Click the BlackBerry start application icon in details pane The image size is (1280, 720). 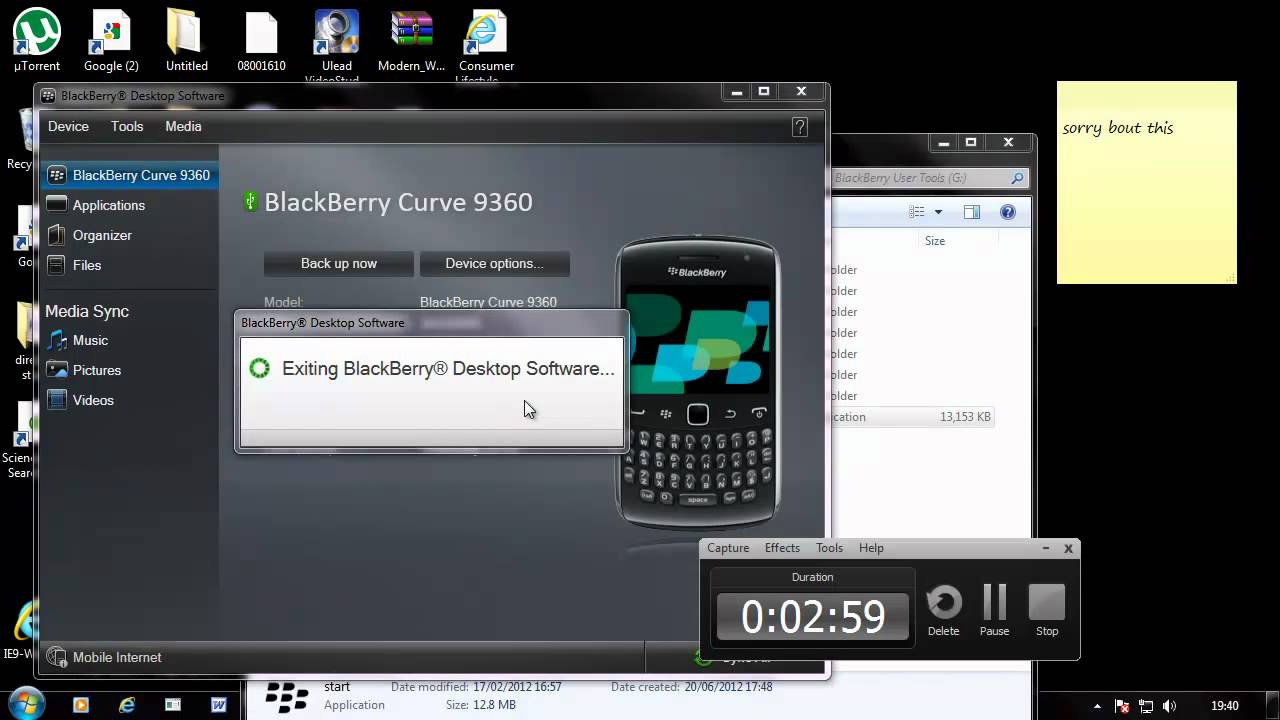[x=286, y=697]
